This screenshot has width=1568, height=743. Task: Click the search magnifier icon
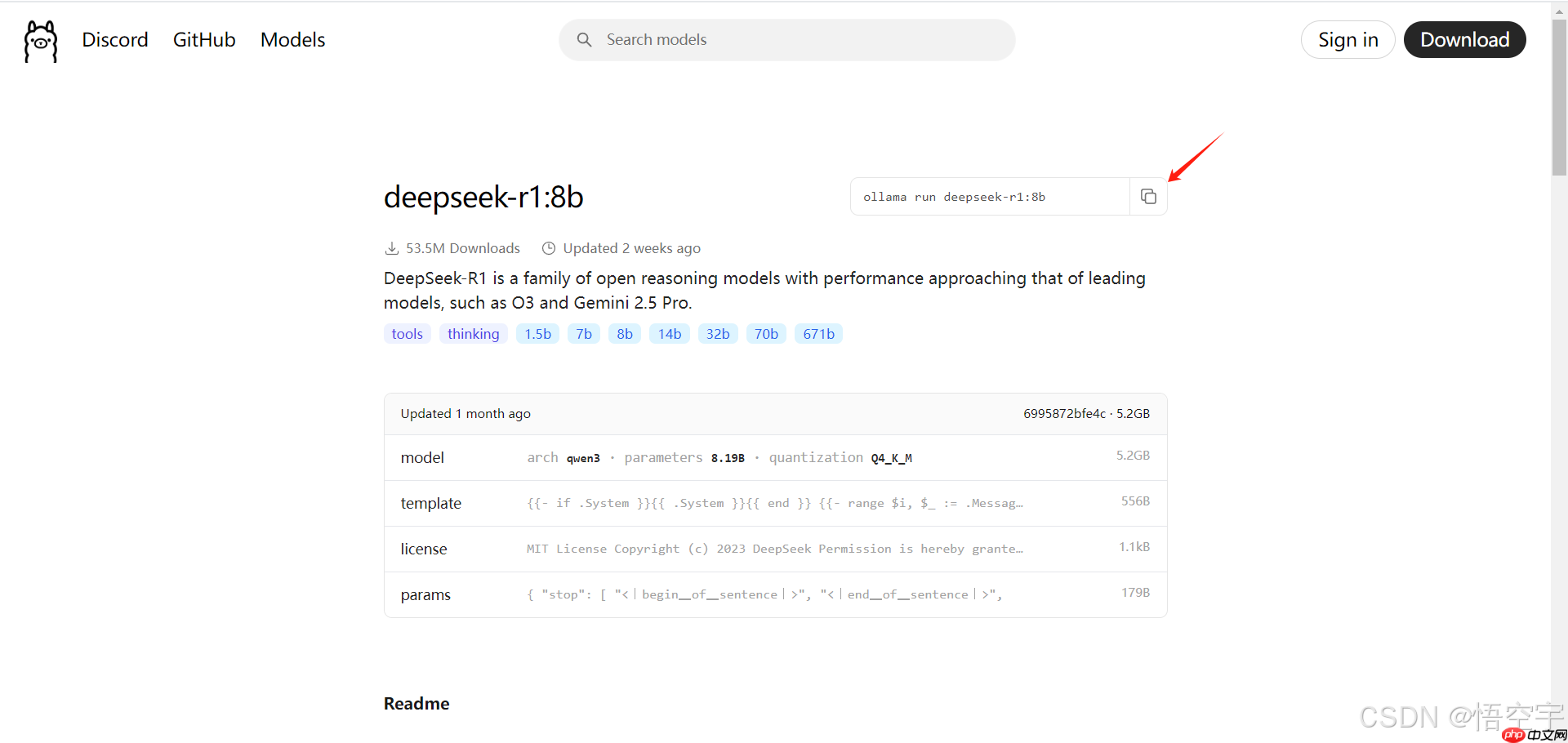point(584,40)
